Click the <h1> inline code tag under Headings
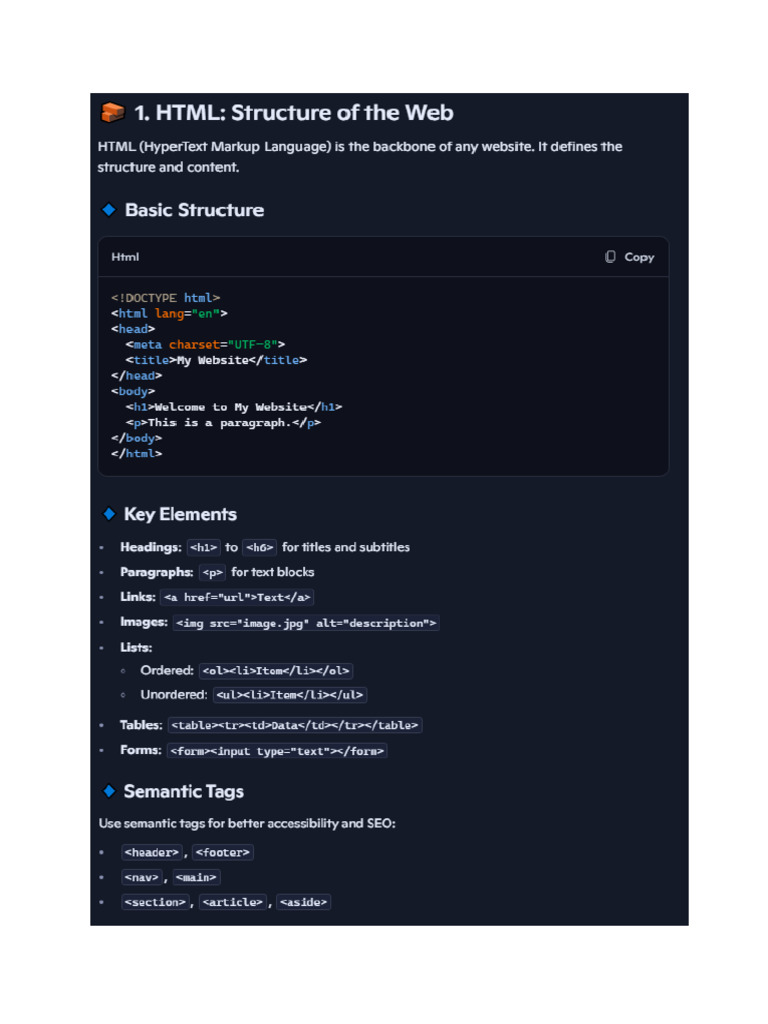Screen dimensions: 768x1024 204,548
